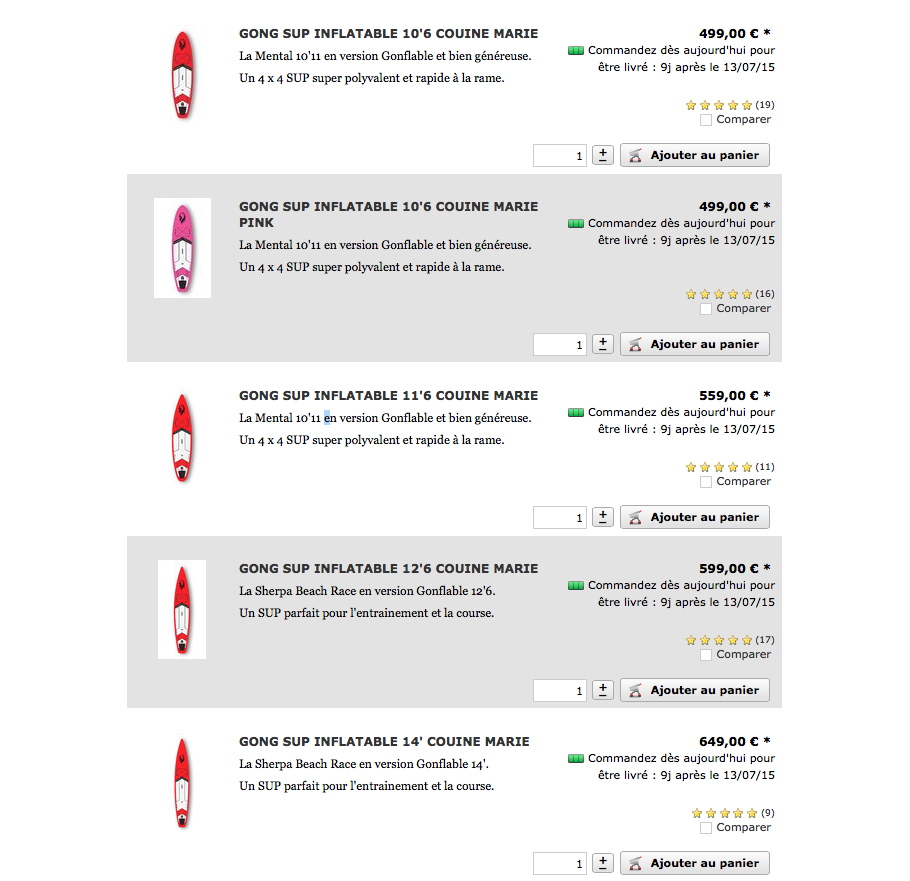Check Comparer for the 10'6 Couine Marie board
Viewport: 910px width, 881px height.
706,120
